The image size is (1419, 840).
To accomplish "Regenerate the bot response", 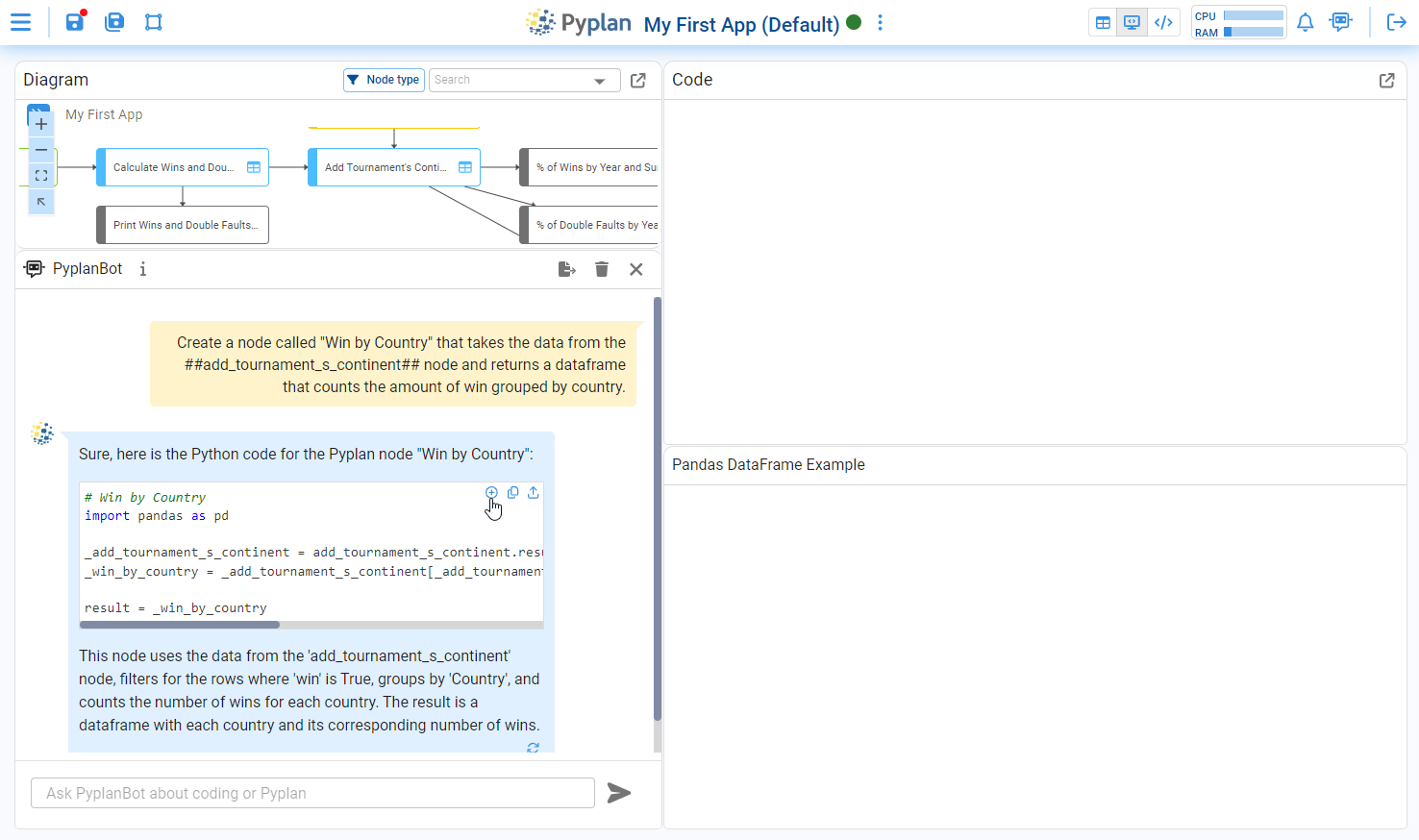I will point(533,747).
